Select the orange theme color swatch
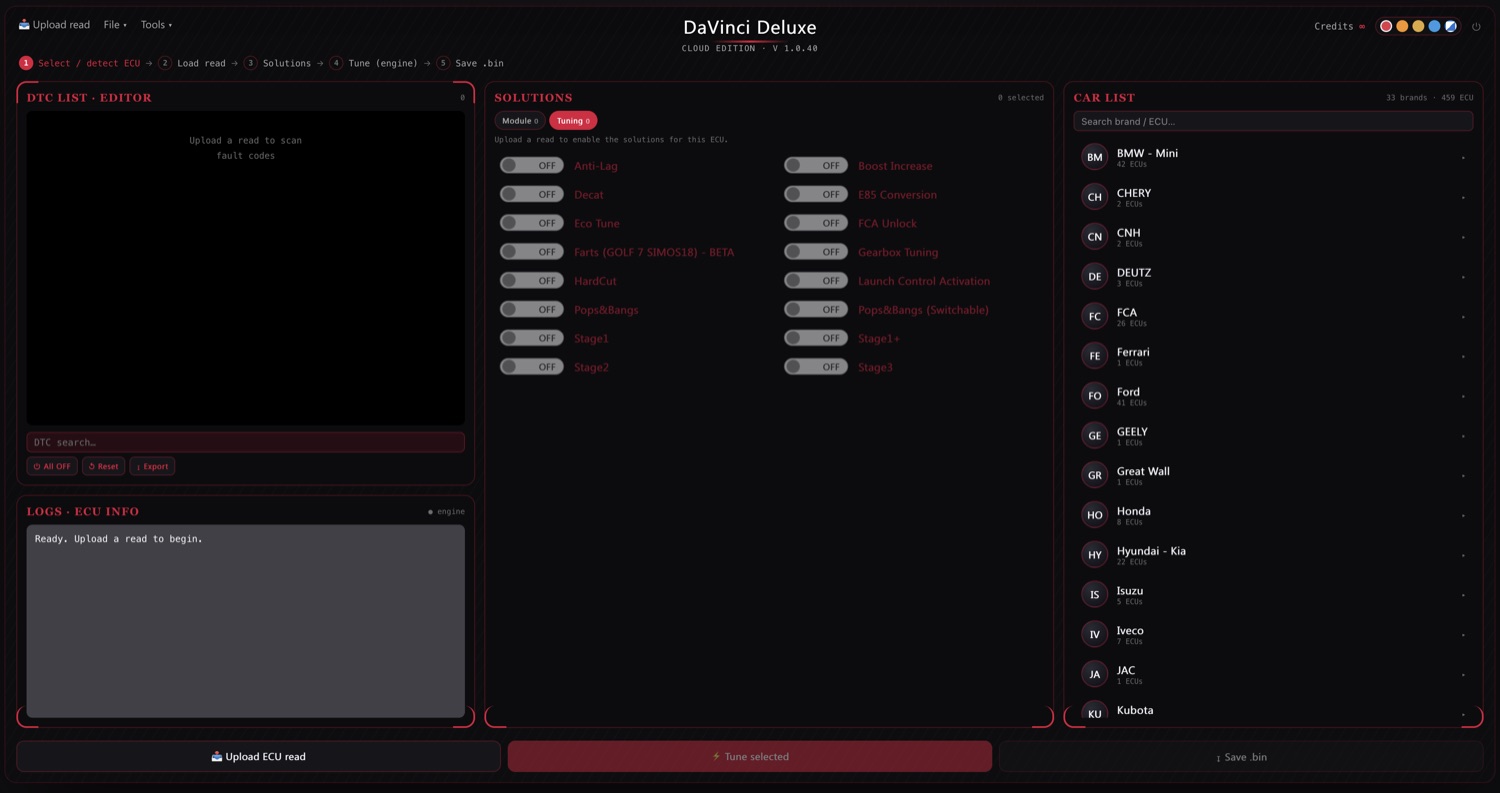The image size is (1500, 793). click(1402, 27)
